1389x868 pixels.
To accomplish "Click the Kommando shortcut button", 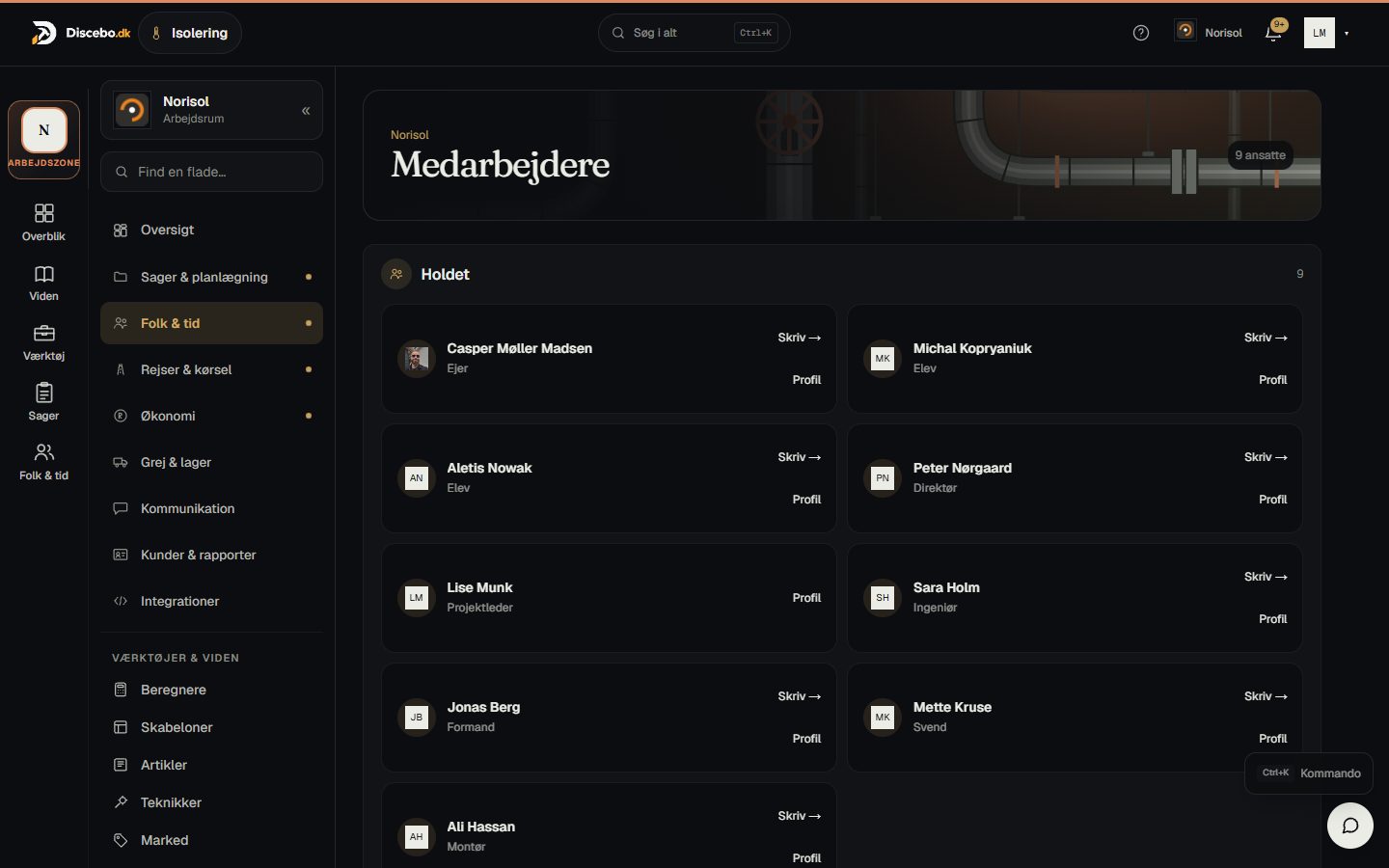I will pos(1309,773).
